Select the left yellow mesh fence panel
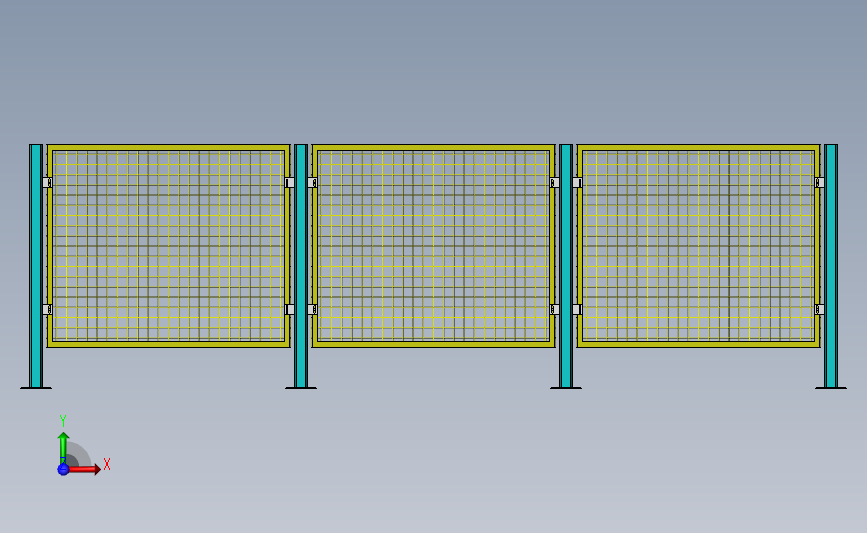This screenshot has width=867, height=533. [169, 246]
